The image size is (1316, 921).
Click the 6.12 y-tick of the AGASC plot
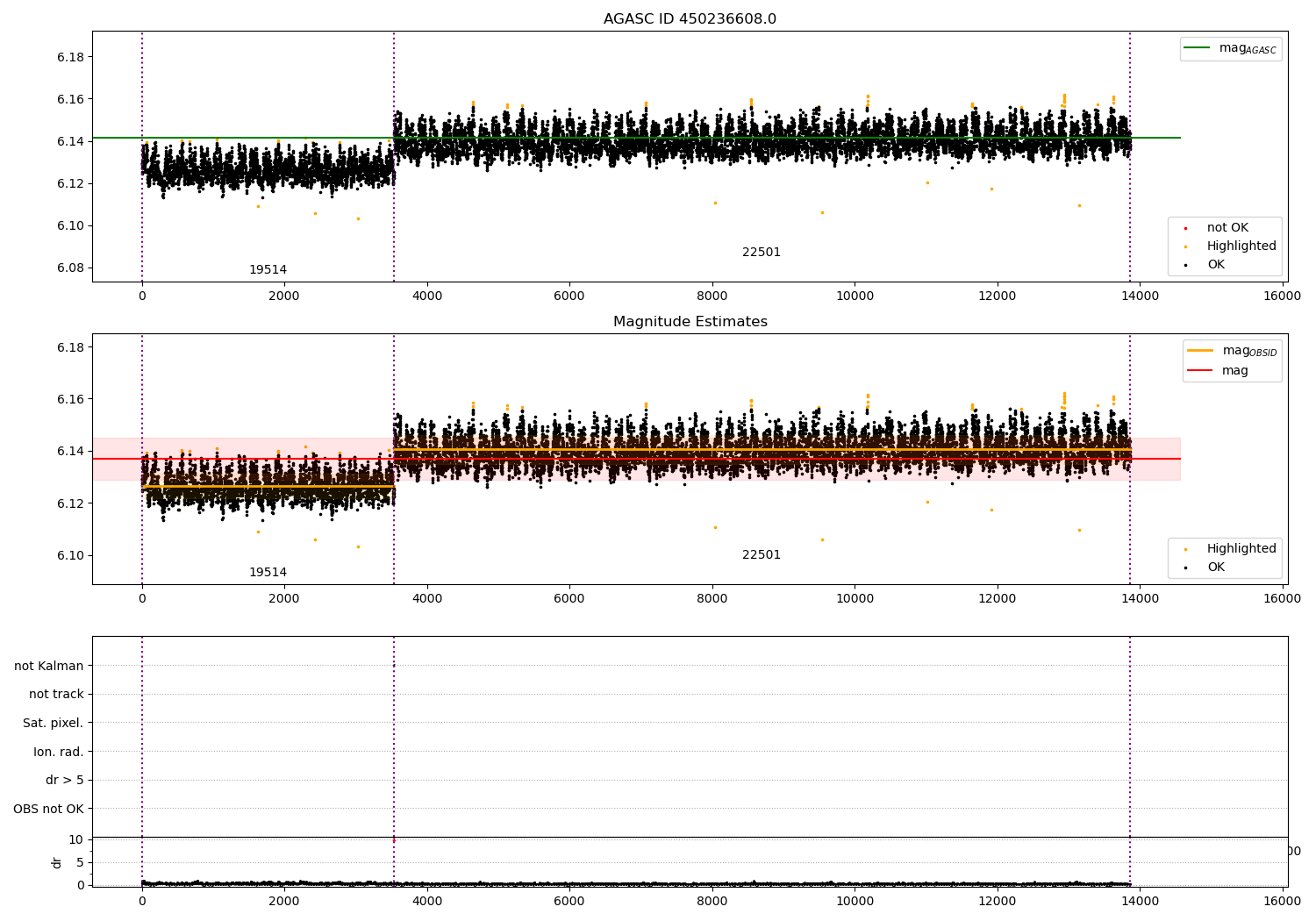click(70, 184)
